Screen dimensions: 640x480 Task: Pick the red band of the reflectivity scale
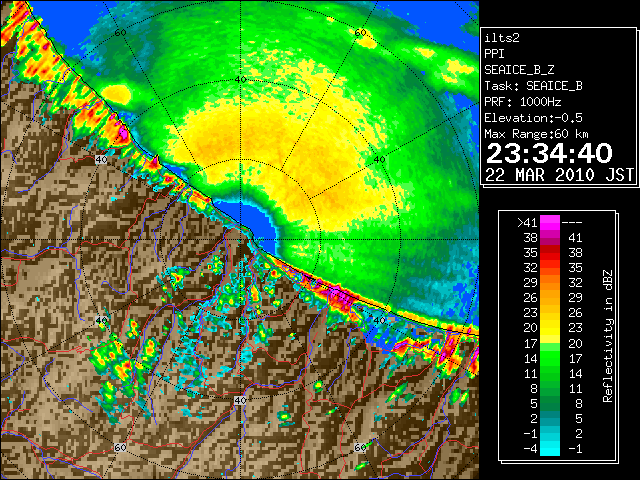click(550, 253)
